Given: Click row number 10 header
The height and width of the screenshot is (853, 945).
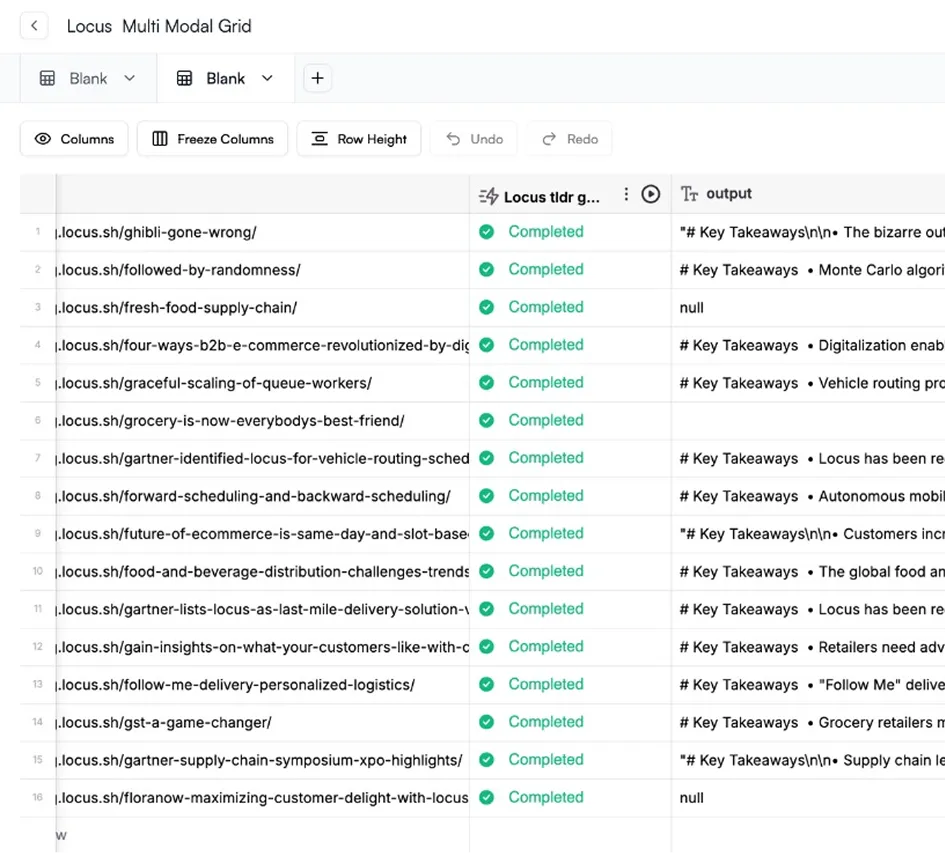Looking at the screenshot, I should 37,571.
